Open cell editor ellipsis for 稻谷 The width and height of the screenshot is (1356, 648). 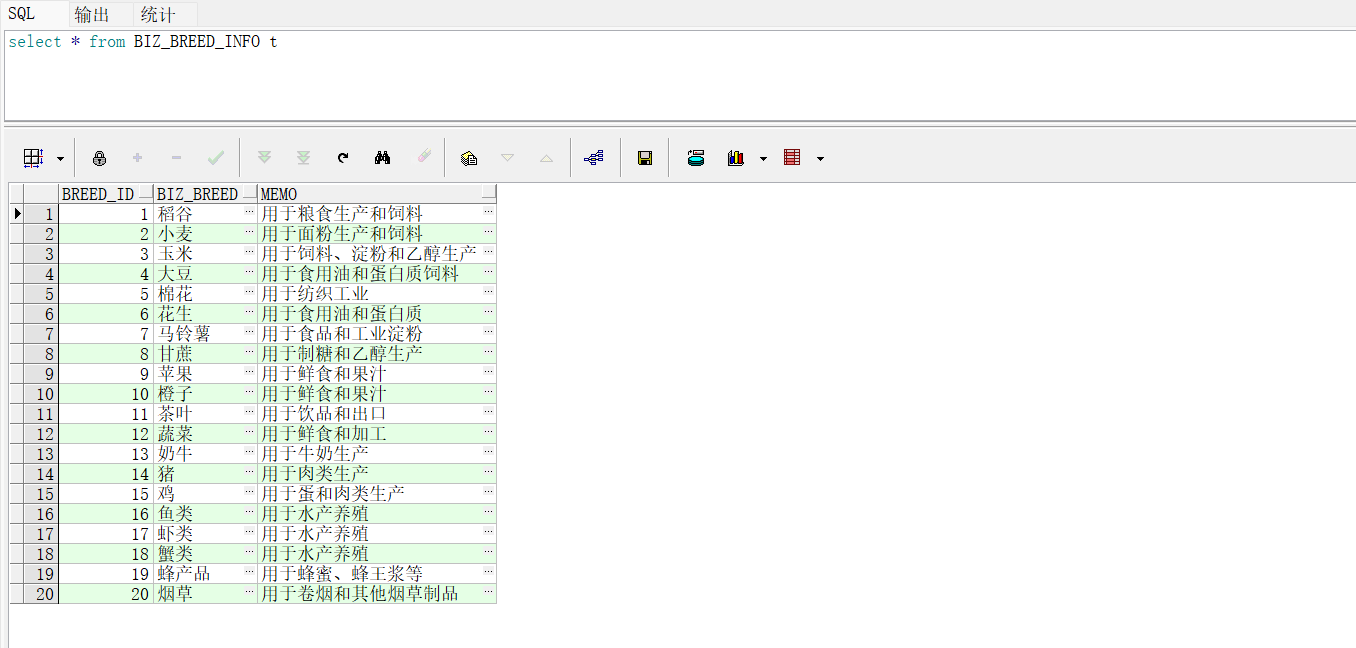coord(249,213)
